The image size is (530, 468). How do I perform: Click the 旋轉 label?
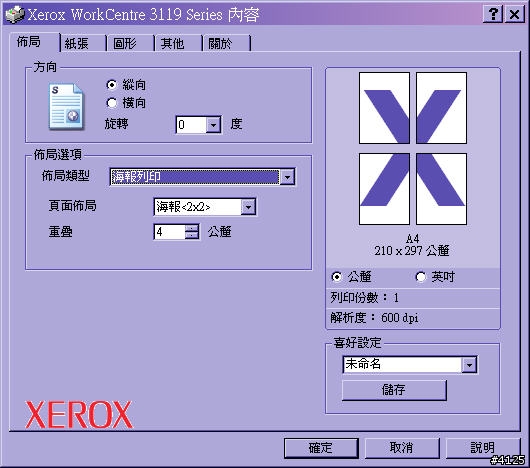click(x=116, y=124)
